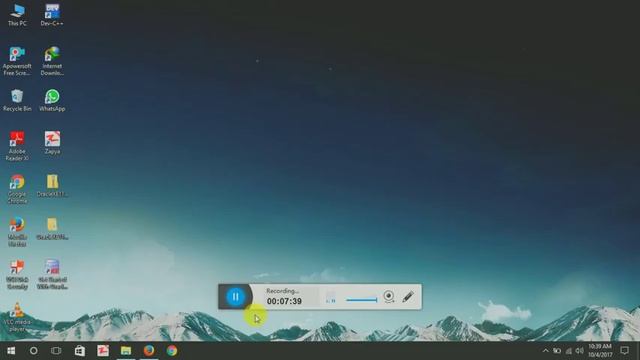
Task: Open Apowersoft Free Screen Recorder shortcut
Action: click(17, 61)
